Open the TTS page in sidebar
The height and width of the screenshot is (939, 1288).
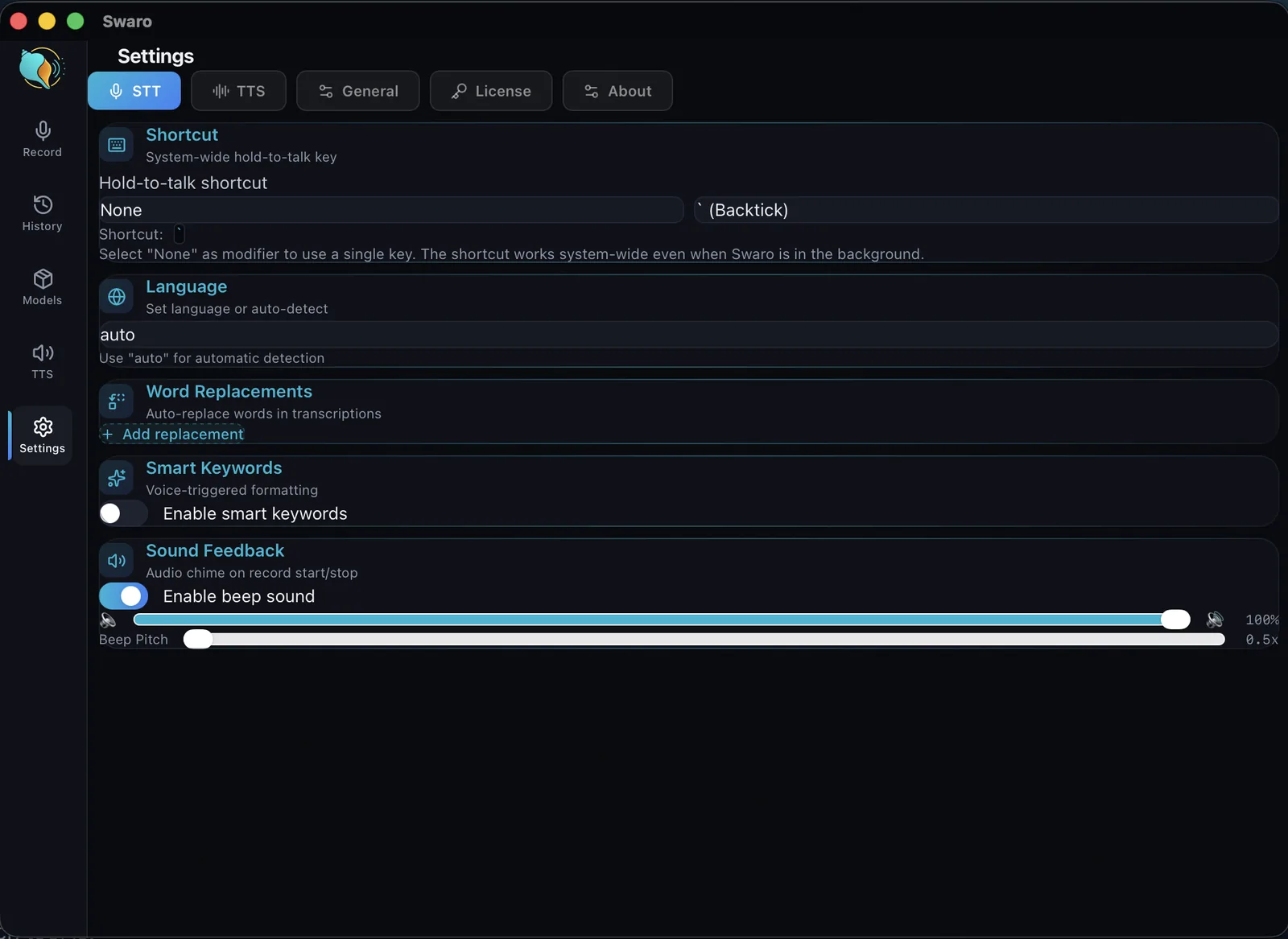[x=43, y=361]
